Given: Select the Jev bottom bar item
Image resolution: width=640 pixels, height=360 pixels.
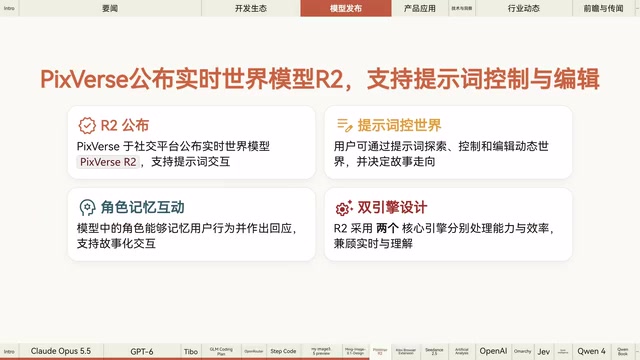Looking at the screenshot, I should [543, 351].
